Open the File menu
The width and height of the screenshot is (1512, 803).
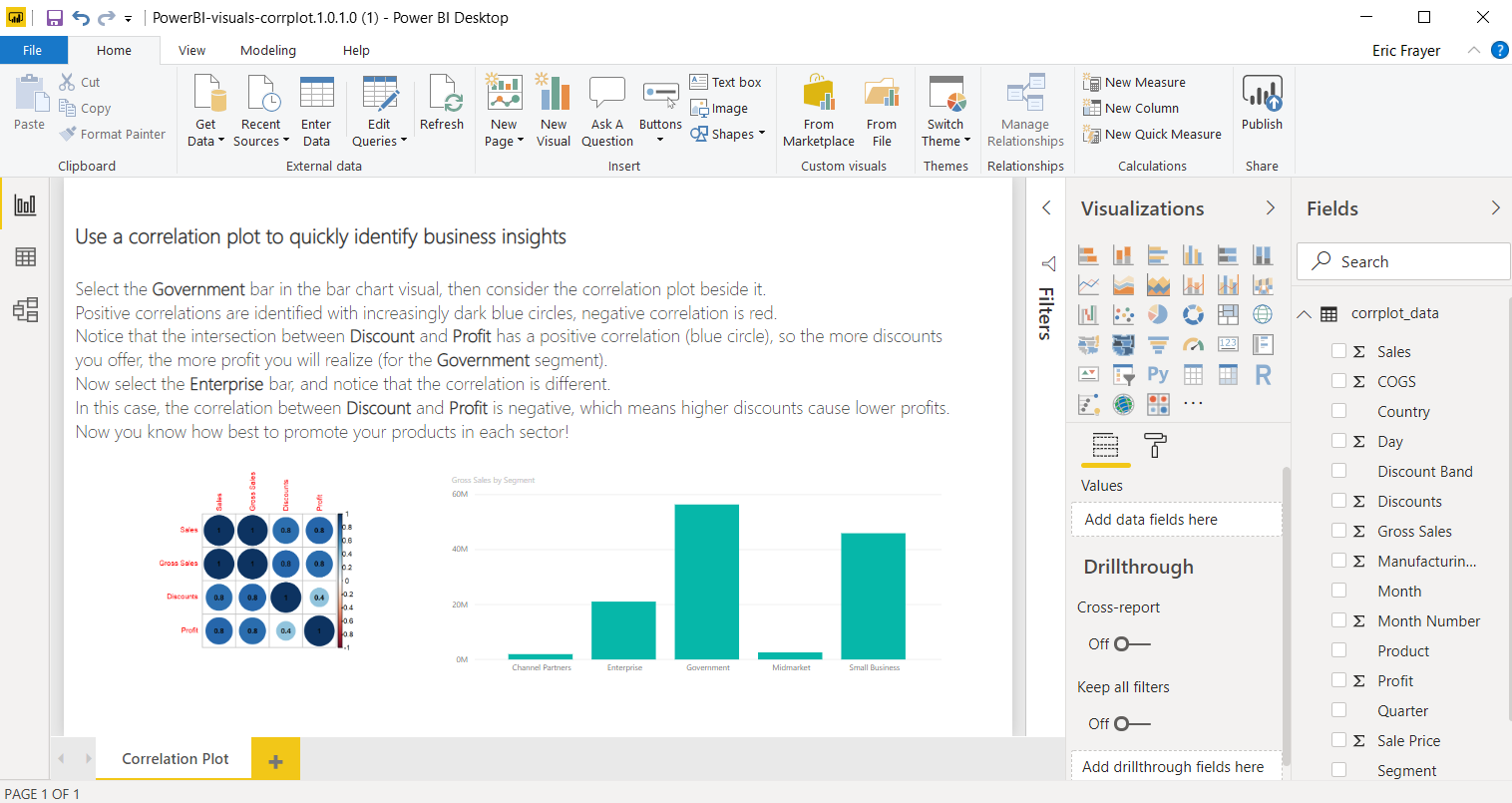(33, 50)
